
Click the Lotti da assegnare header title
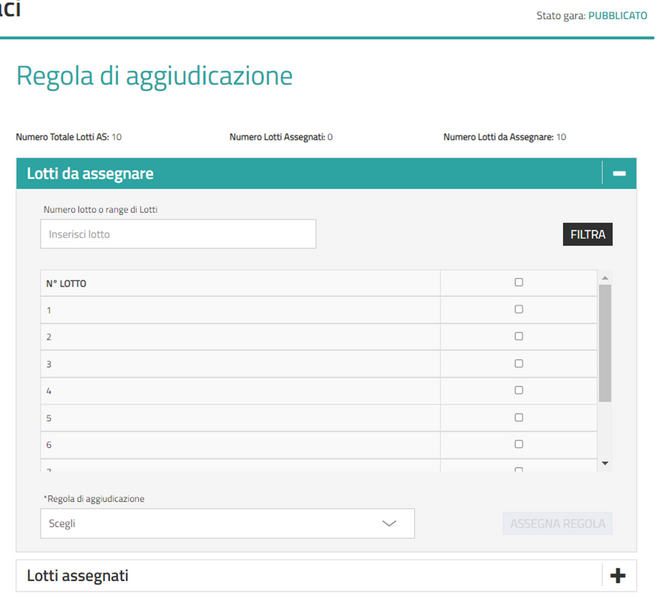click(90, 174)
